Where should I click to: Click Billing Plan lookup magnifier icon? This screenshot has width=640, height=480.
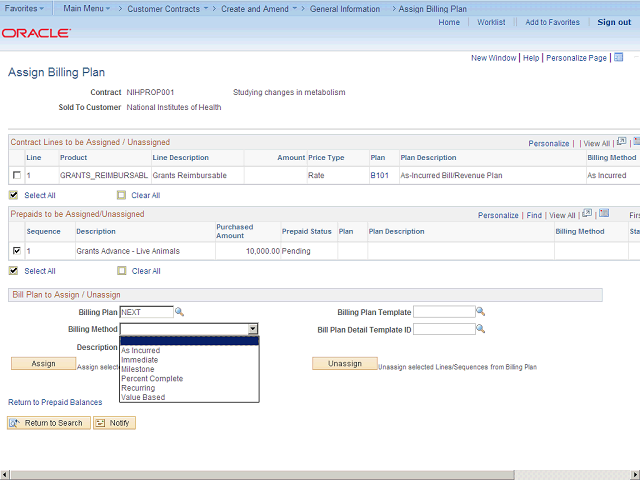(x=180, y=312)
